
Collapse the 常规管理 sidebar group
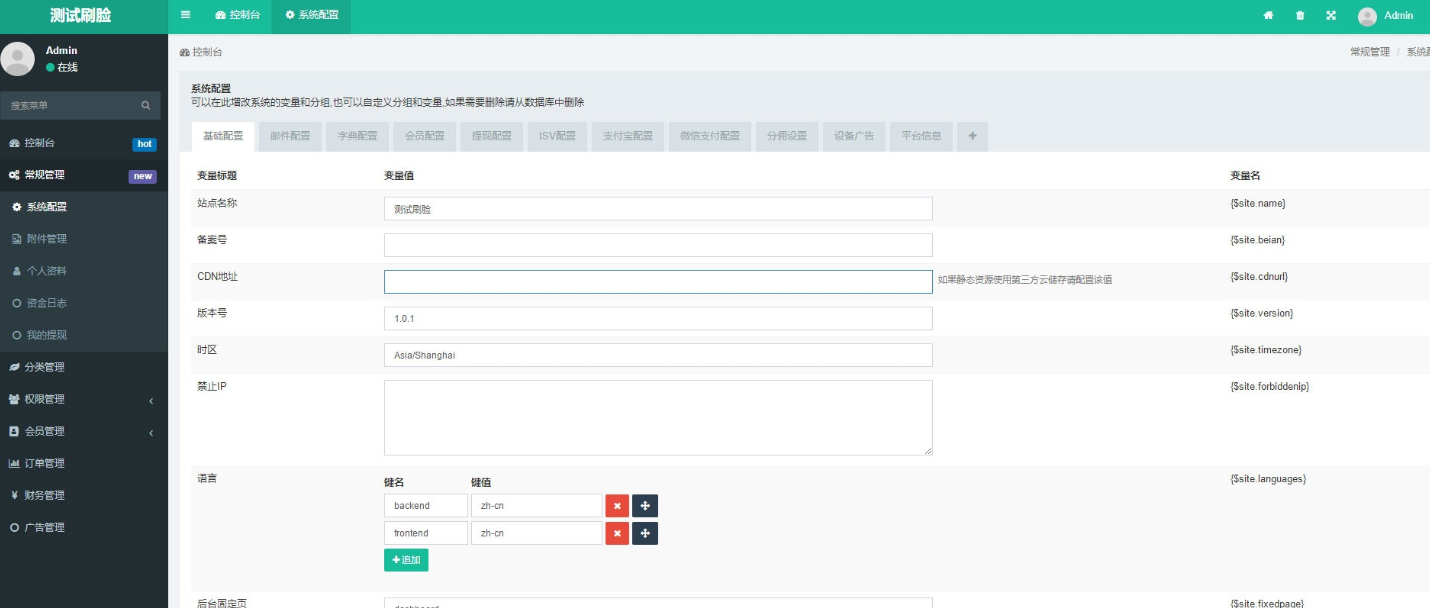click(x=84, y=175)
